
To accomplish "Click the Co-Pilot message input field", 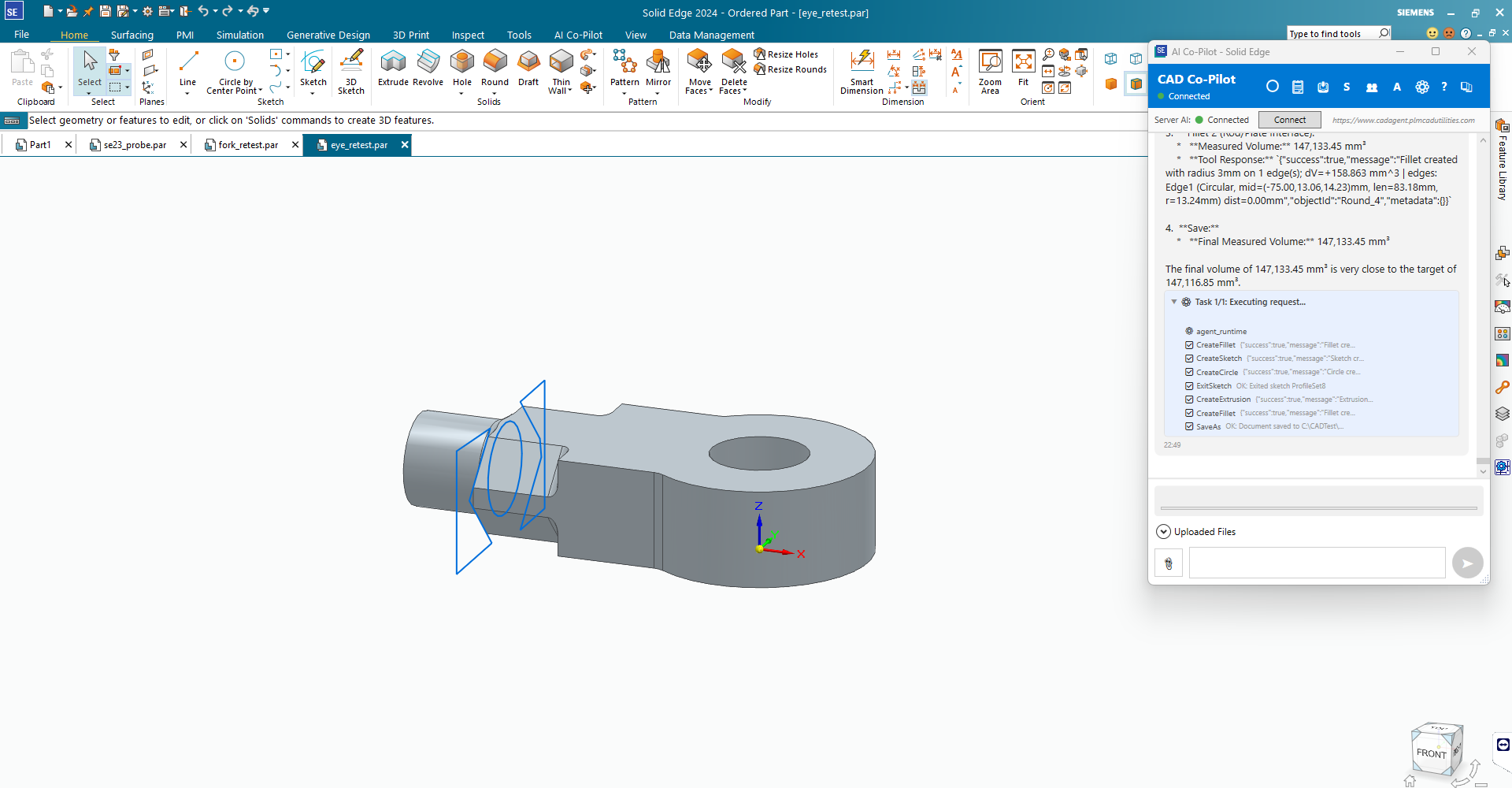I will pos(1317,563).
